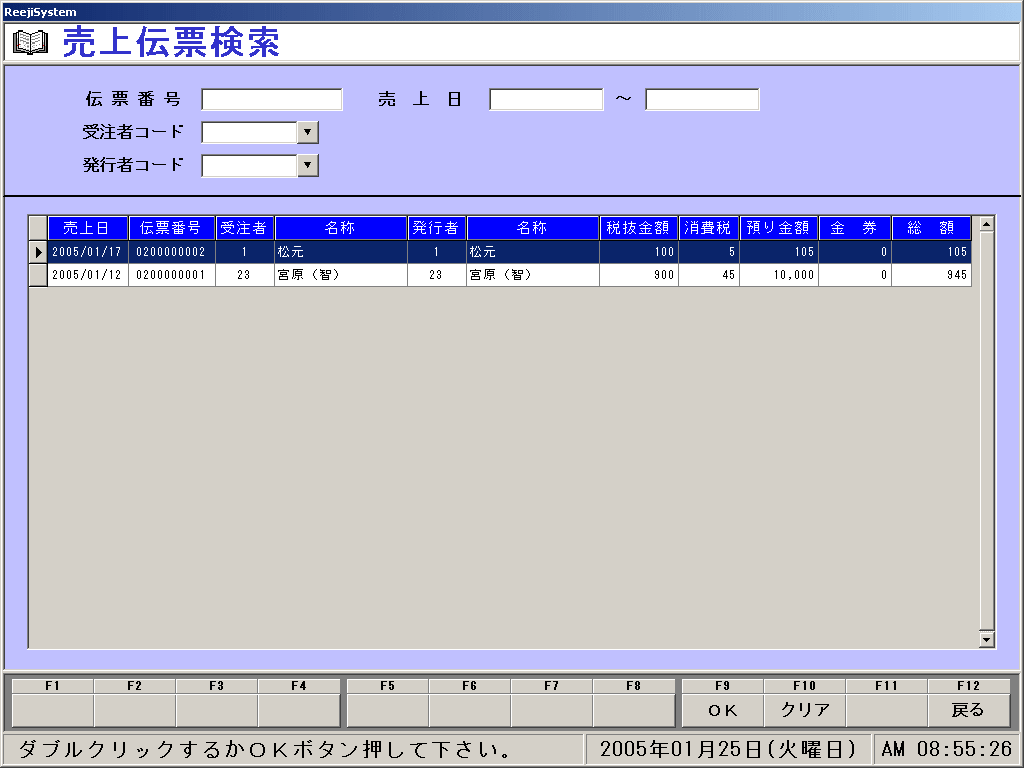Select the row with slip 0200000001
Image resolution: width=1024 pixels, height=768 pixels.
tap(171, 275)
